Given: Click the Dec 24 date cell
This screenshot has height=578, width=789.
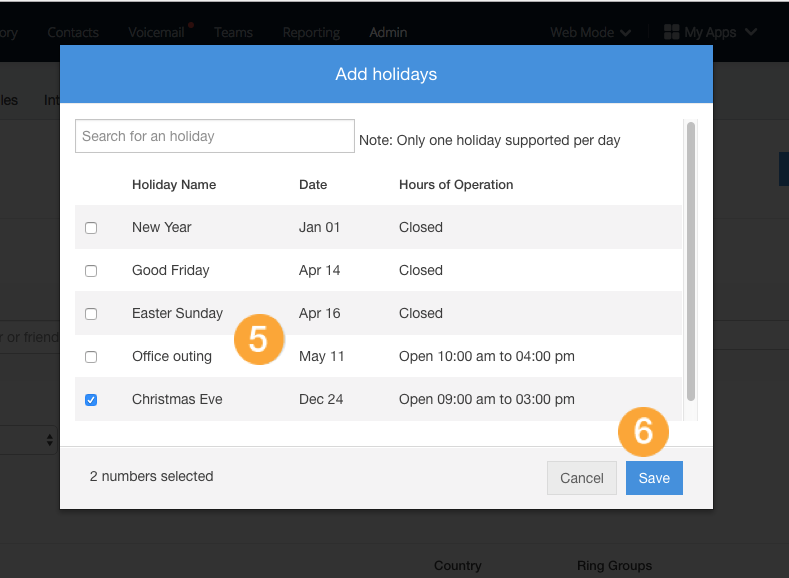Looking at the screenshot, I should [321, 399].
